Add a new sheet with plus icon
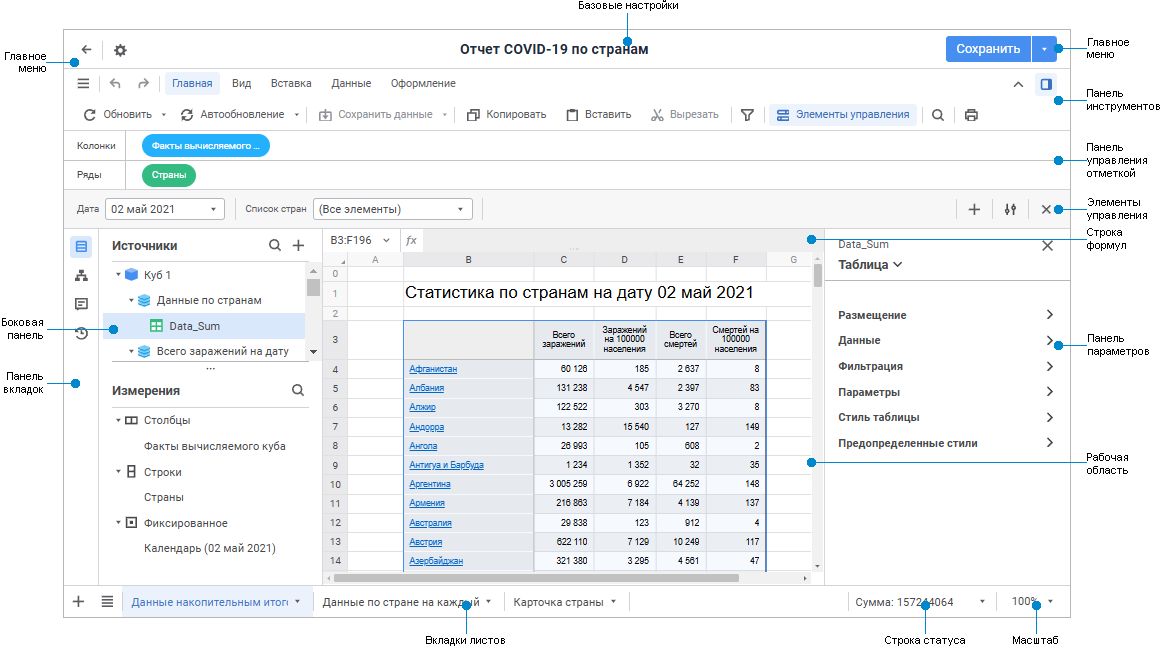 (x=79, y=602)
